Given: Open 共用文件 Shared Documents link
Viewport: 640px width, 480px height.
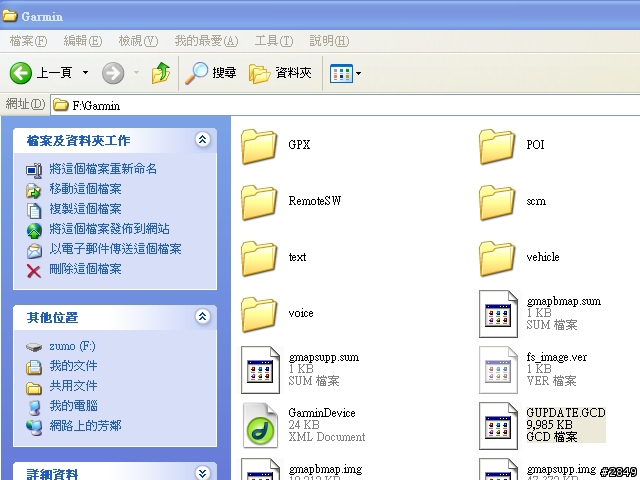Looking at the screenshot, I should coord(73,386).
